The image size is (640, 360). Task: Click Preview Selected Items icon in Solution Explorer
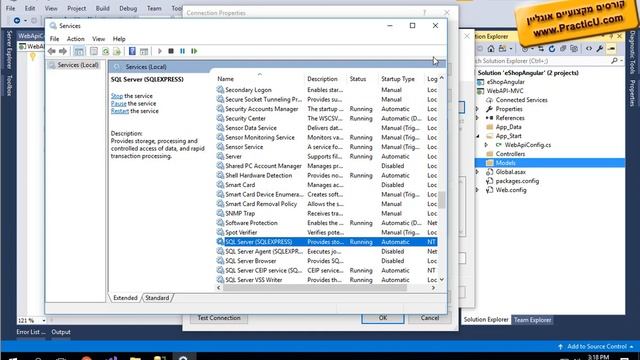coord(611,49)
